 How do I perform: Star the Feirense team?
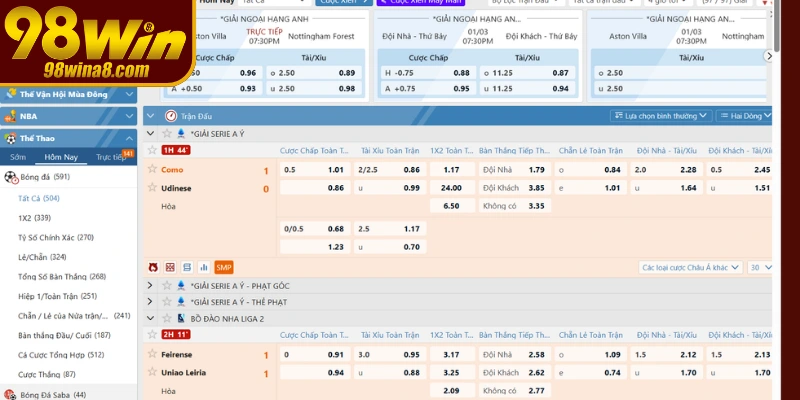(x=152, y=354)
